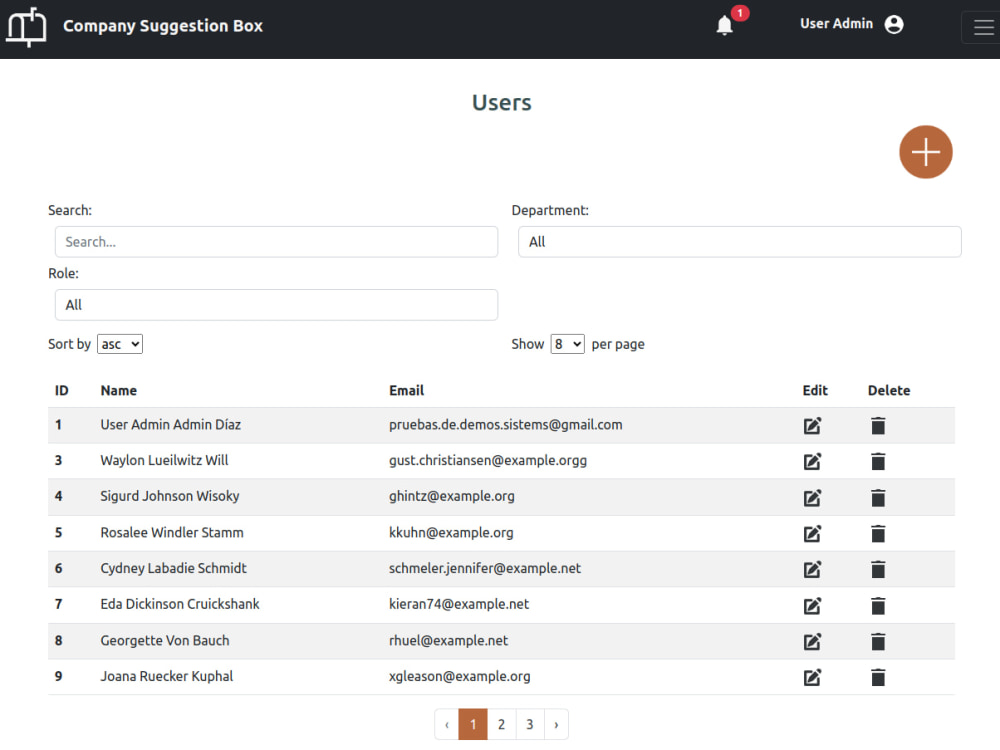The width and height of the screenshot is (1000, 750).
Task: Select email kkuhn@example.org
Action: click(451, 533)
